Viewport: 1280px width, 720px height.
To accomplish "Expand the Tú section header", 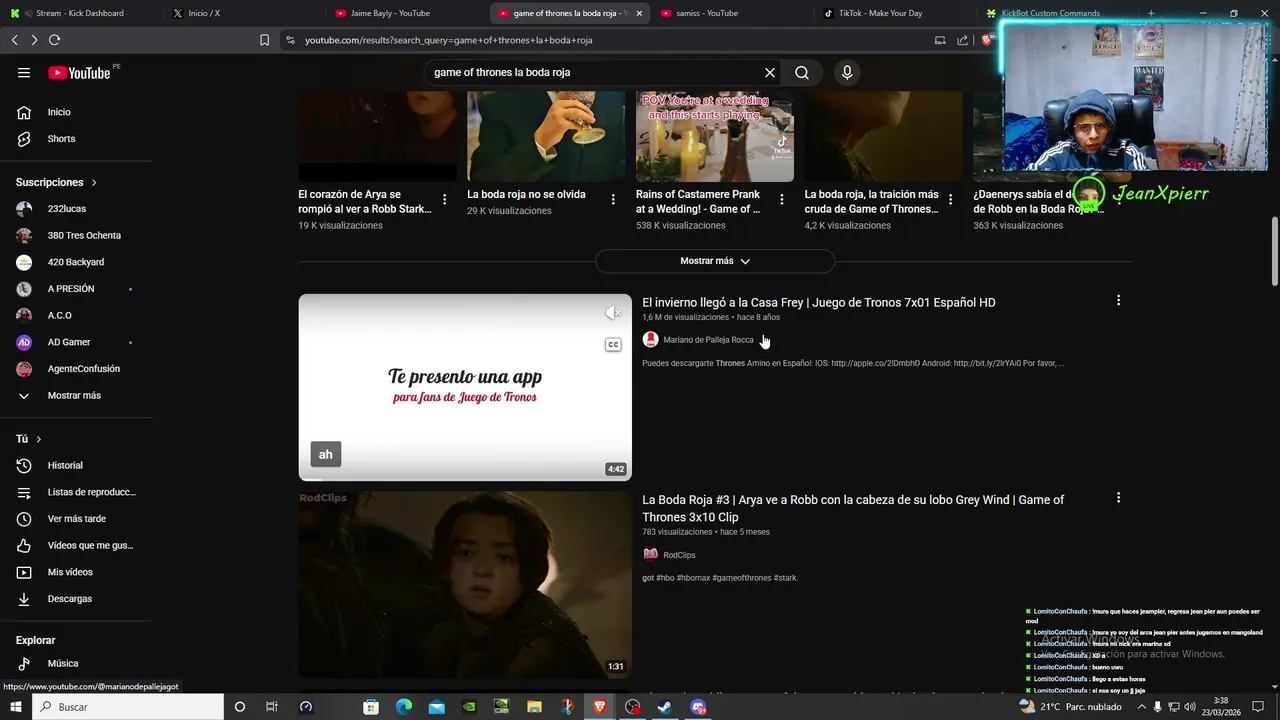I will point(29,439).
